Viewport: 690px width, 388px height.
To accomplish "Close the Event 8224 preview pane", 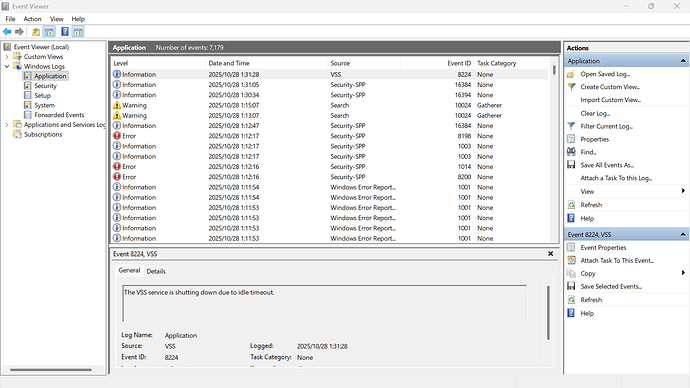I will pos(551,254).
